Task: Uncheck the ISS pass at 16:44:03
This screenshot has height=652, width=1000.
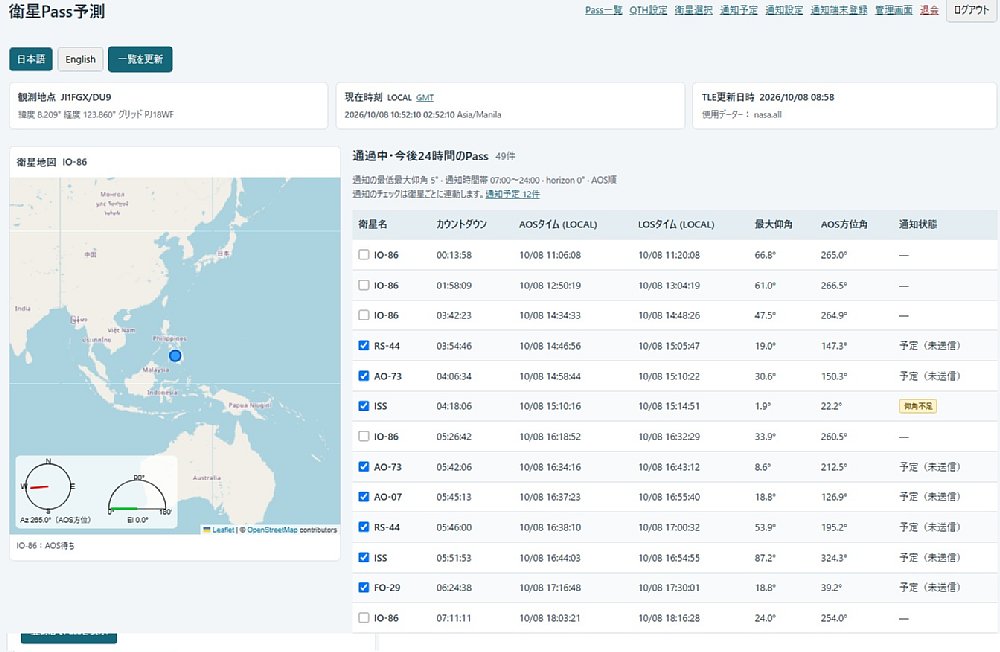Action: click(x=364, y=558)
